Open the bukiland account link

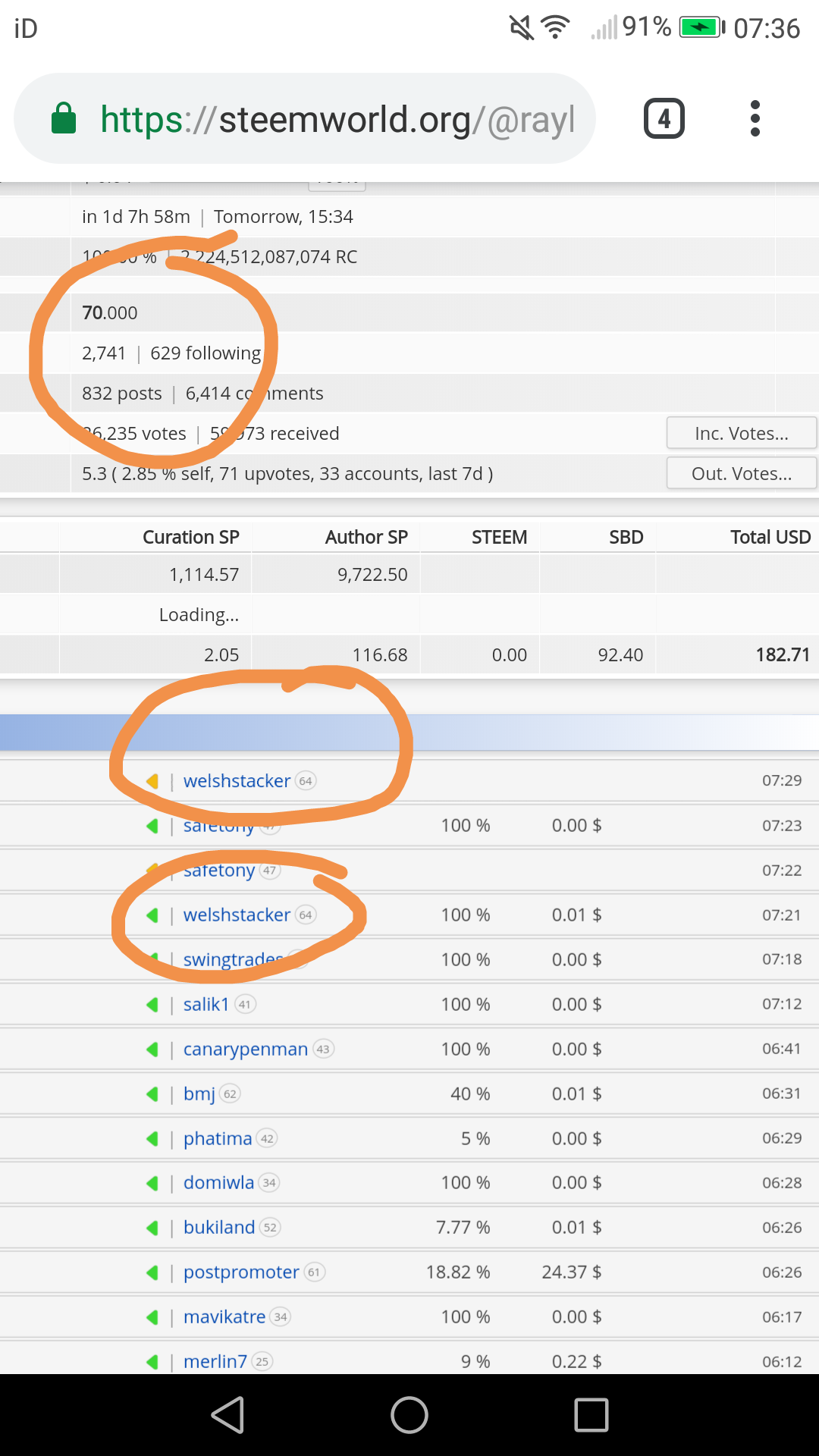point(219,1227)
